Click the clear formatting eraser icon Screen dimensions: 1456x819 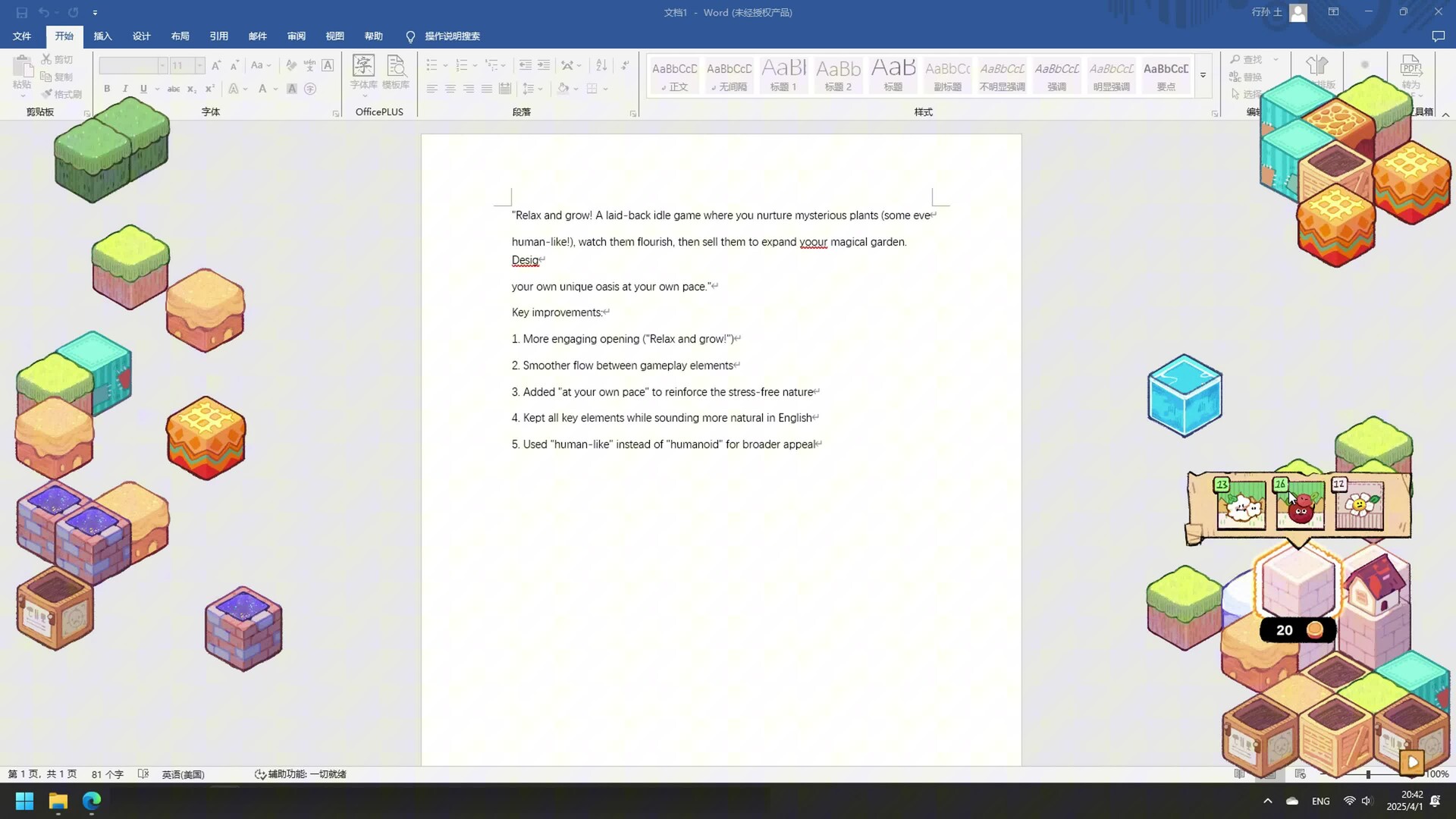tap(291, 65)
